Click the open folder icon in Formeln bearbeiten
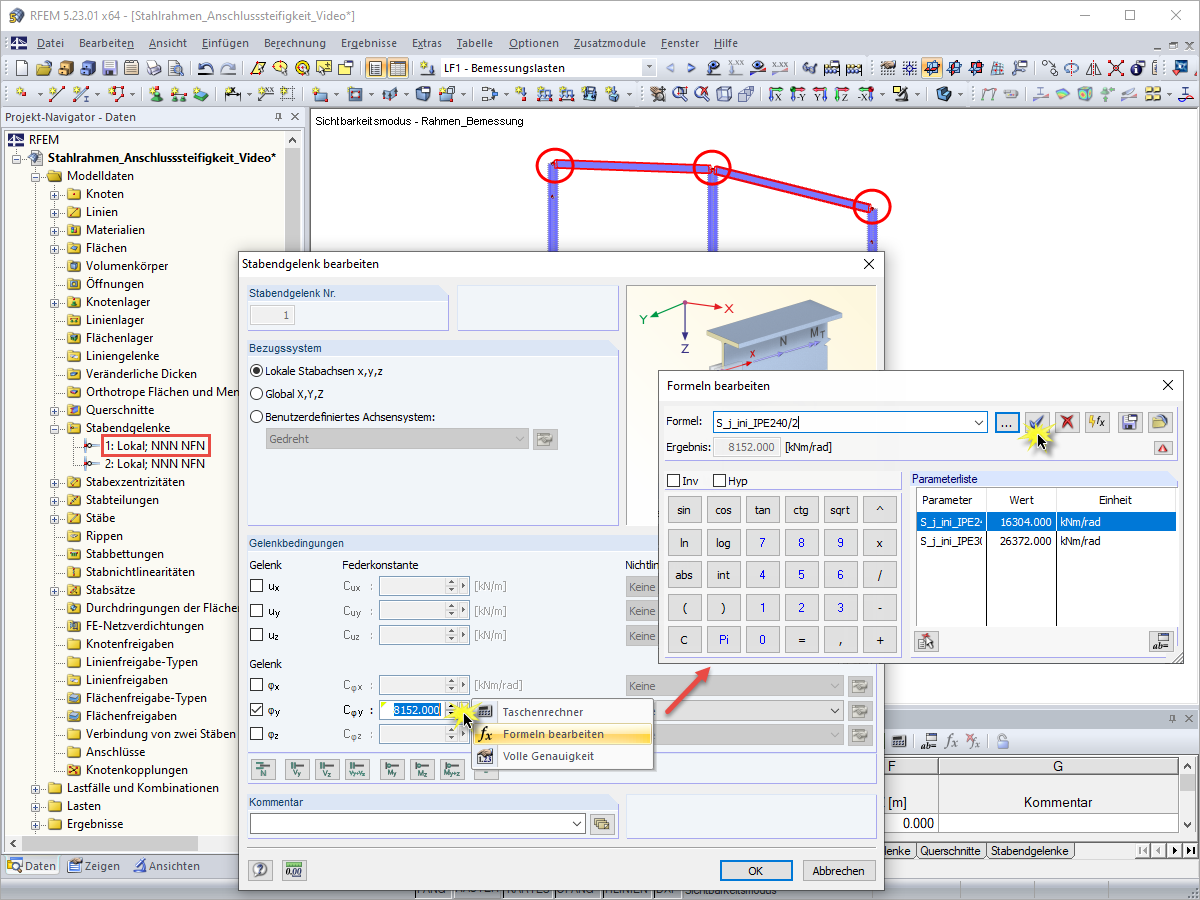 point(1159,422)
